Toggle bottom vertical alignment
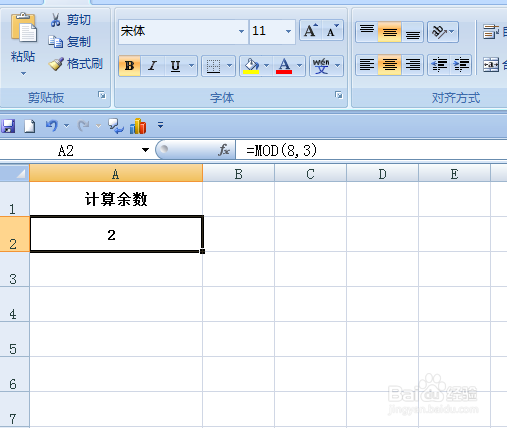 coord(413,32)
